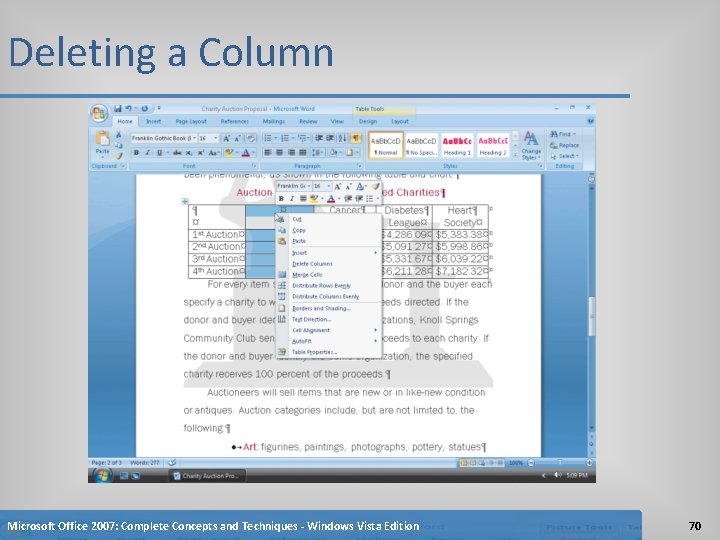Click the Center alignment icon in ribbon

[279, 152]
